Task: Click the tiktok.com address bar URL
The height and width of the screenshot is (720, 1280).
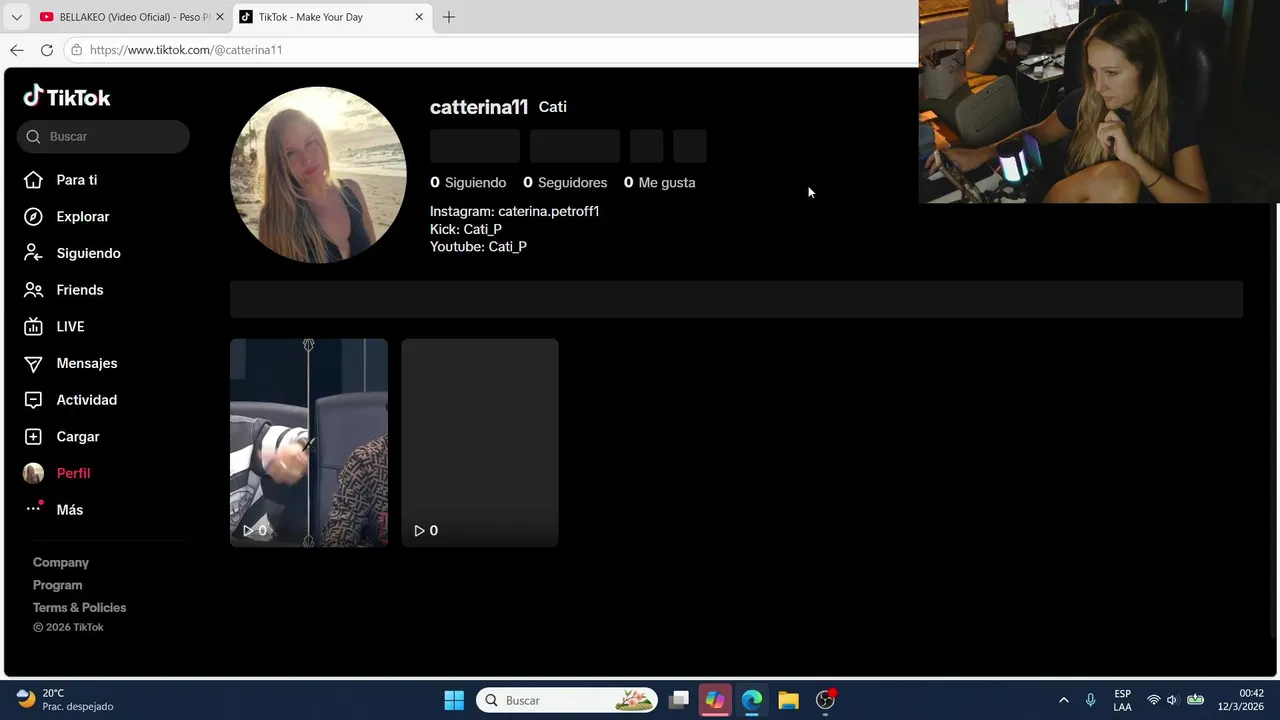Action: pyautogui.click(x=186, y=50)
